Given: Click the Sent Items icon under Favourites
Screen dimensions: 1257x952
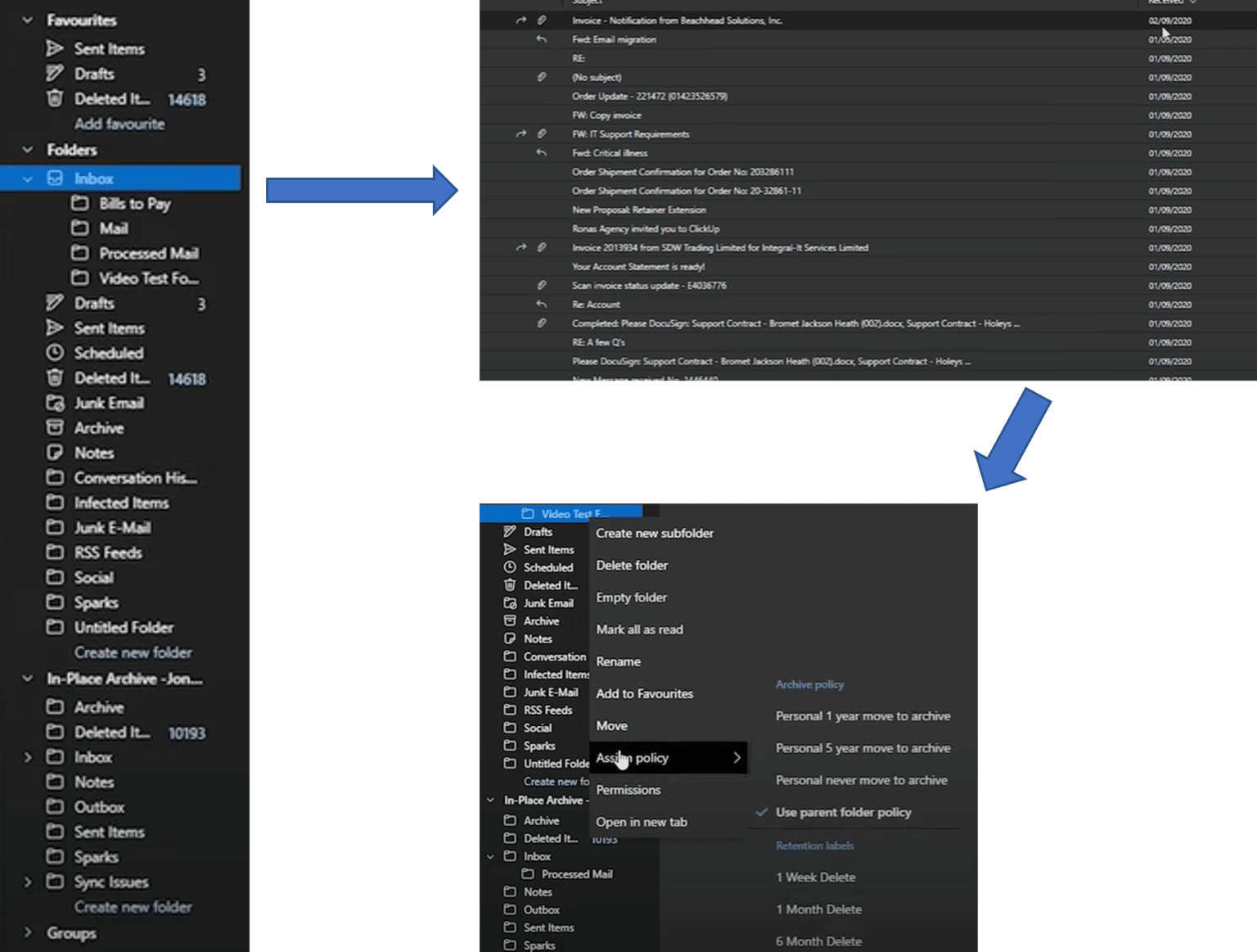Looking at the screenshot, I should point(55,49).
